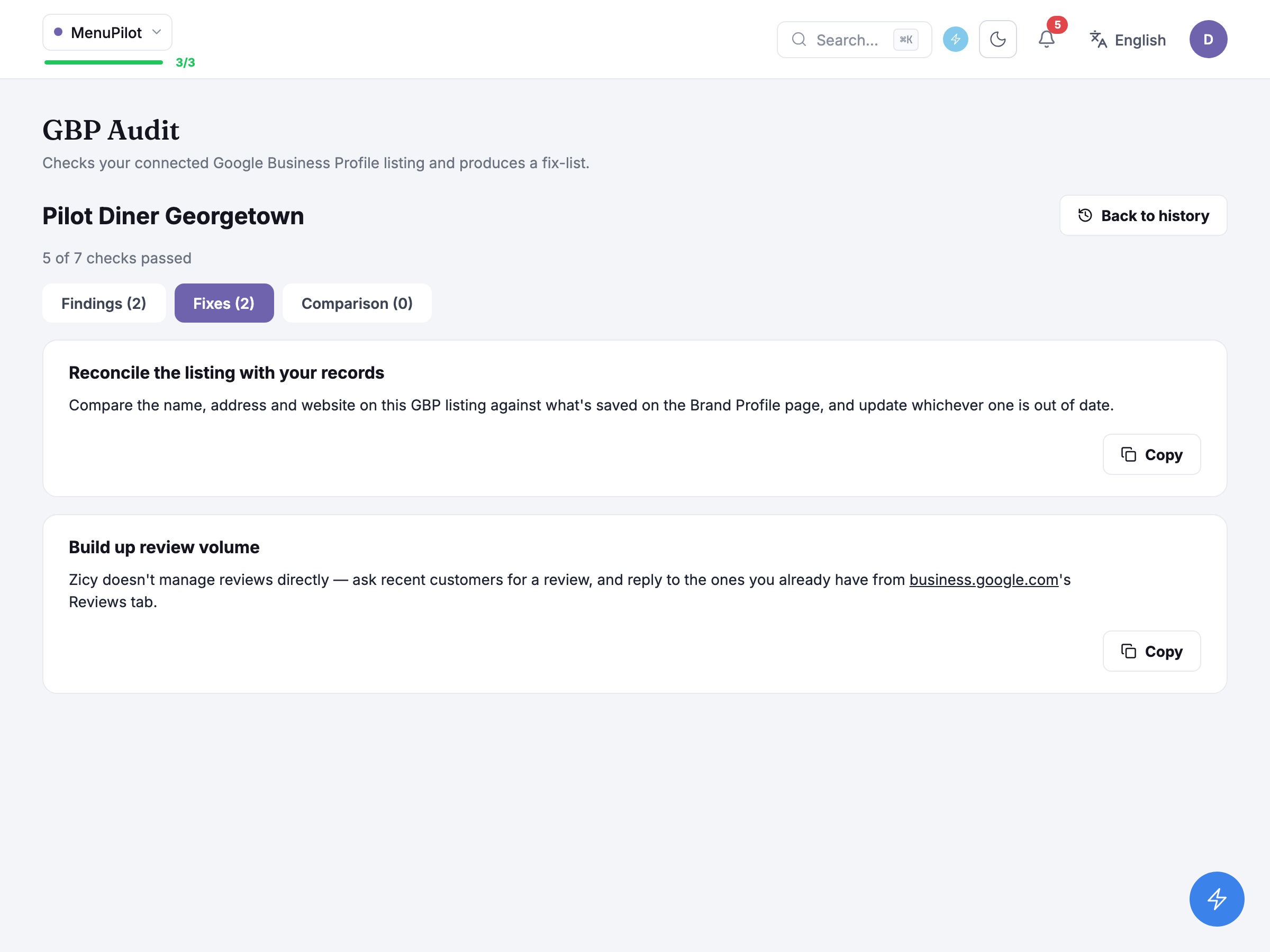Click the Search input field
Image resolution: width=1270 pixels, height=952 pixels.
854,40
